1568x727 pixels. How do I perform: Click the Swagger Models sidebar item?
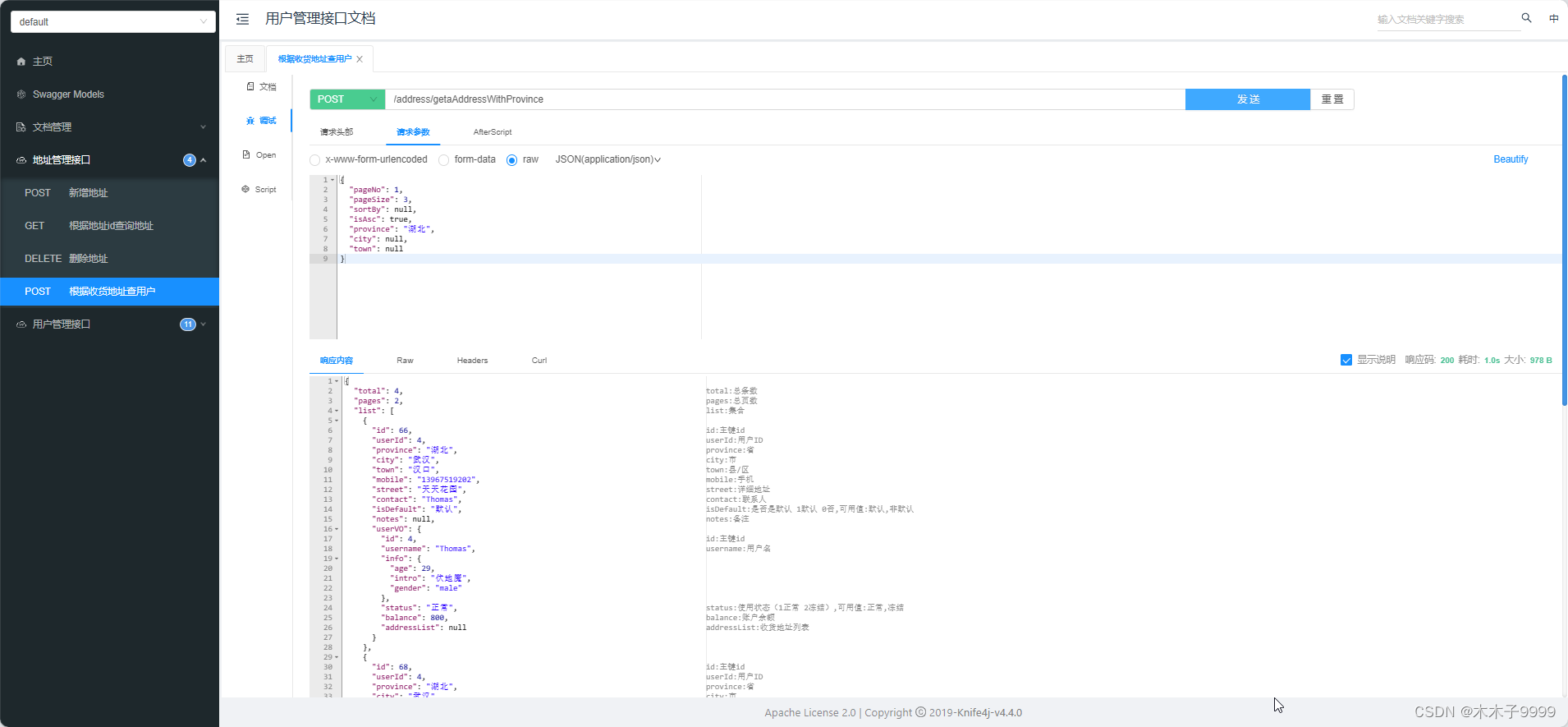tap(110, 94)
